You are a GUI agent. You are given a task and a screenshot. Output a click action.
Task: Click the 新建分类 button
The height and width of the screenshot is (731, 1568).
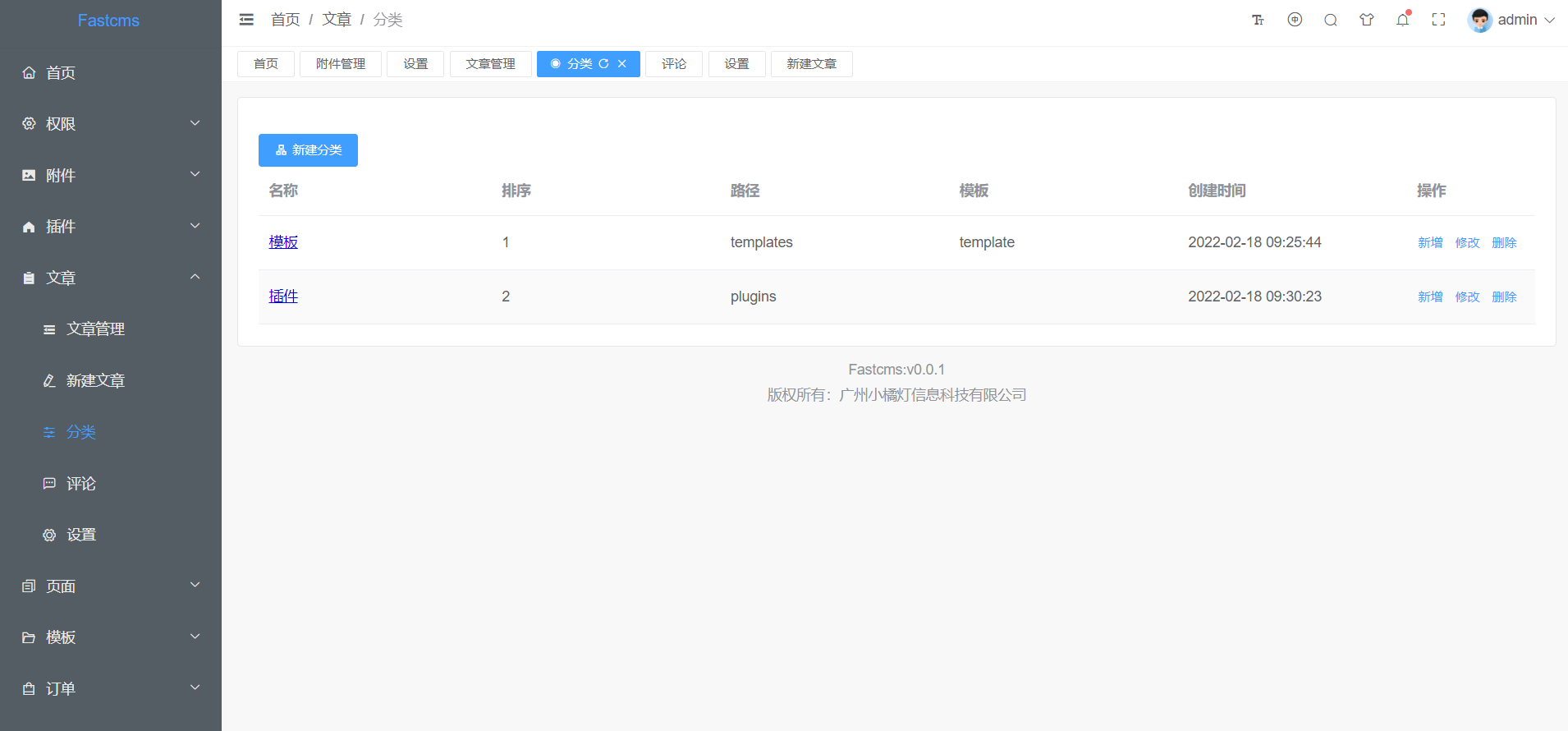coord(308,150)
